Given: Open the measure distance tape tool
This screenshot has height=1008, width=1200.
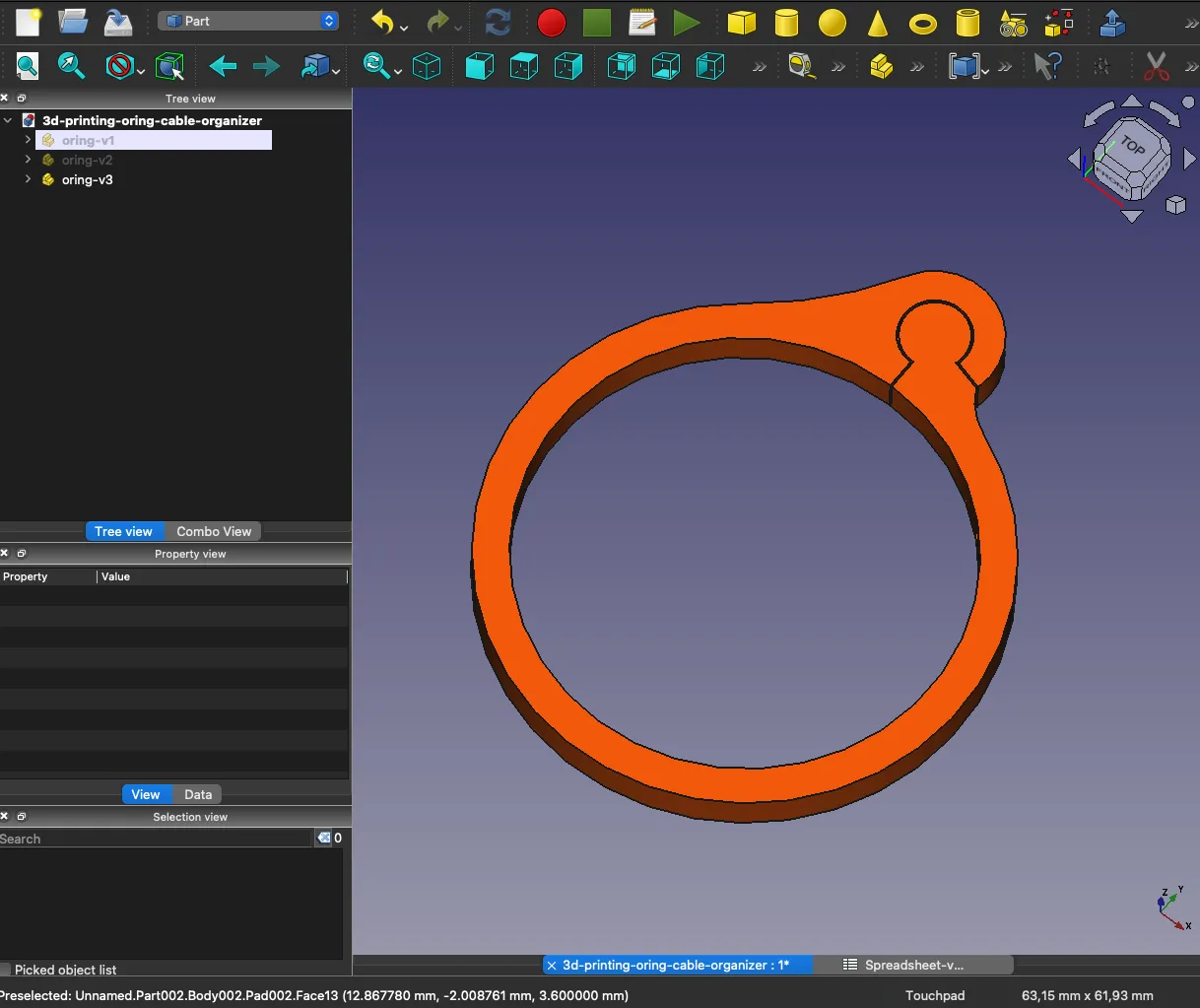Looking at the screenshot, I should 802,66.
